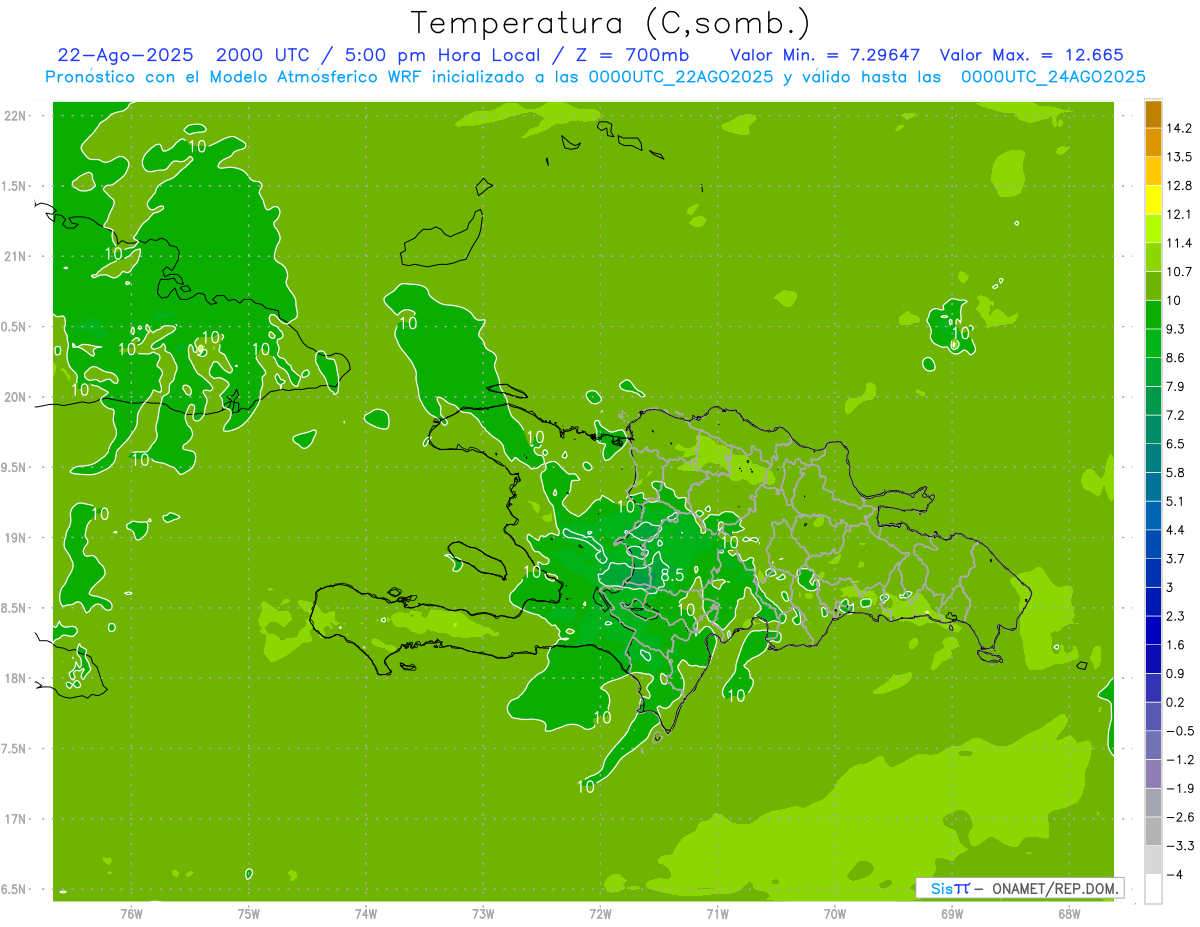Click the '74W' longitude axis label
1200x927 pixels.
(x=366, y=913)
